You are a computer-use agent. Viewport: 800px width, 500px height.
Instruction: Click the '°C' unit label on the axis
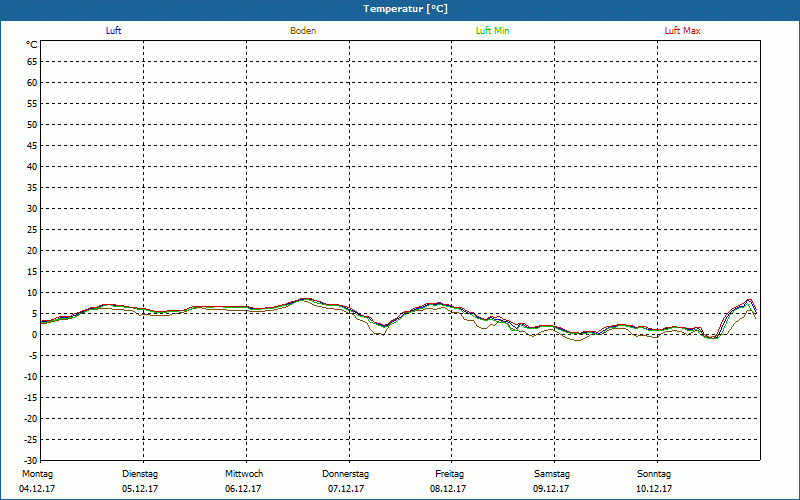pos(32,45)
